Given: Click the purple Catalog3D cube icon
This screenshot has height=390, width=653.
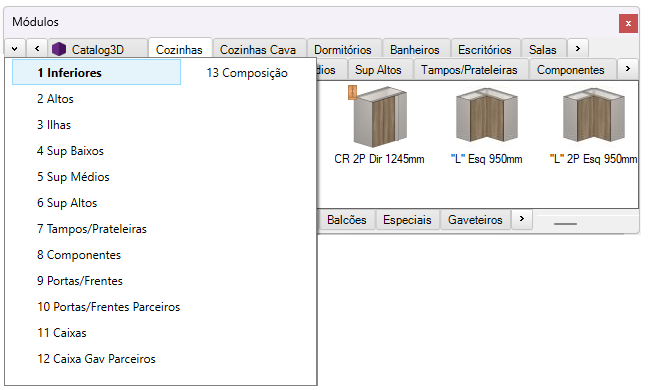Looking at the screenshot, I should 59,49.
